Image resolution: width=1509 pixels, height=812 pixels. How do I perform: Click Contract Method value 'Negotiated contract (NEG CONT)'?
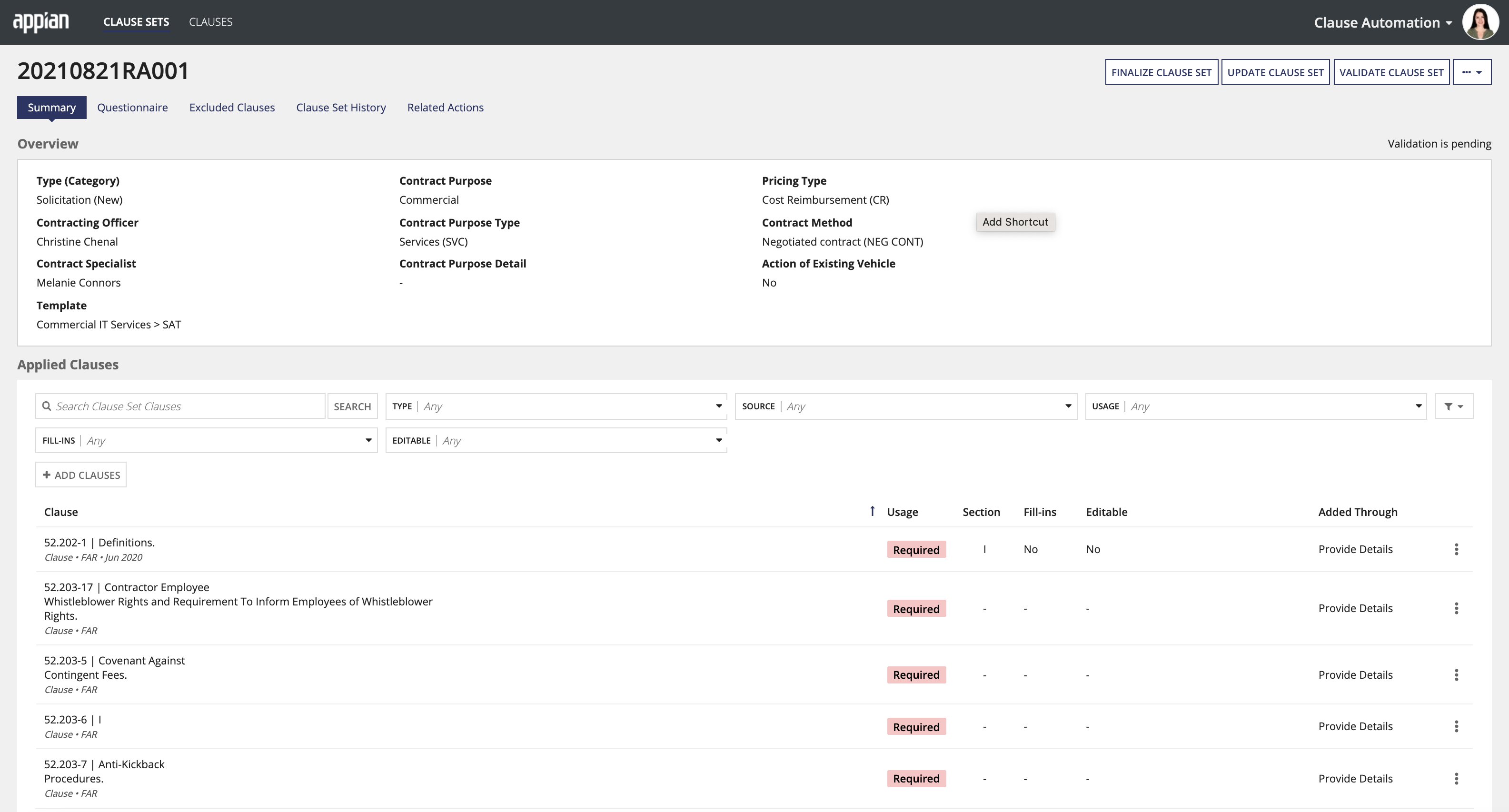click(842, 241)
